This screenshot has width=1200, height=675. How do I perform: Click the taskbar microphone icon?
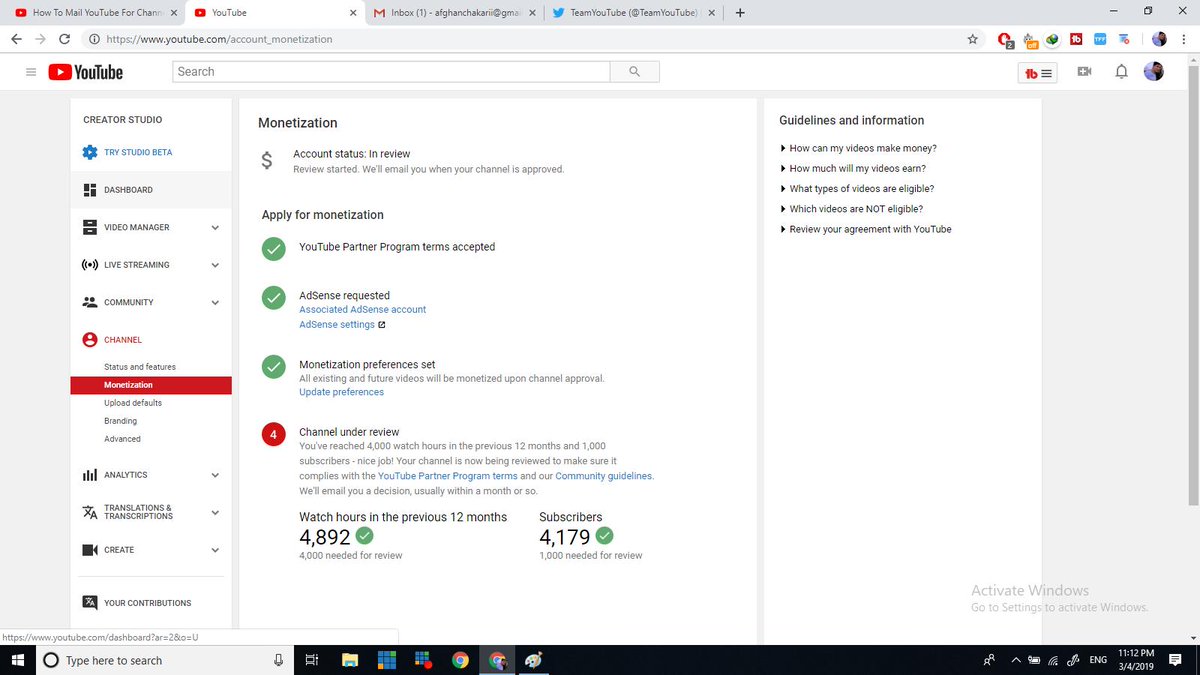click(x=278, y=660)
